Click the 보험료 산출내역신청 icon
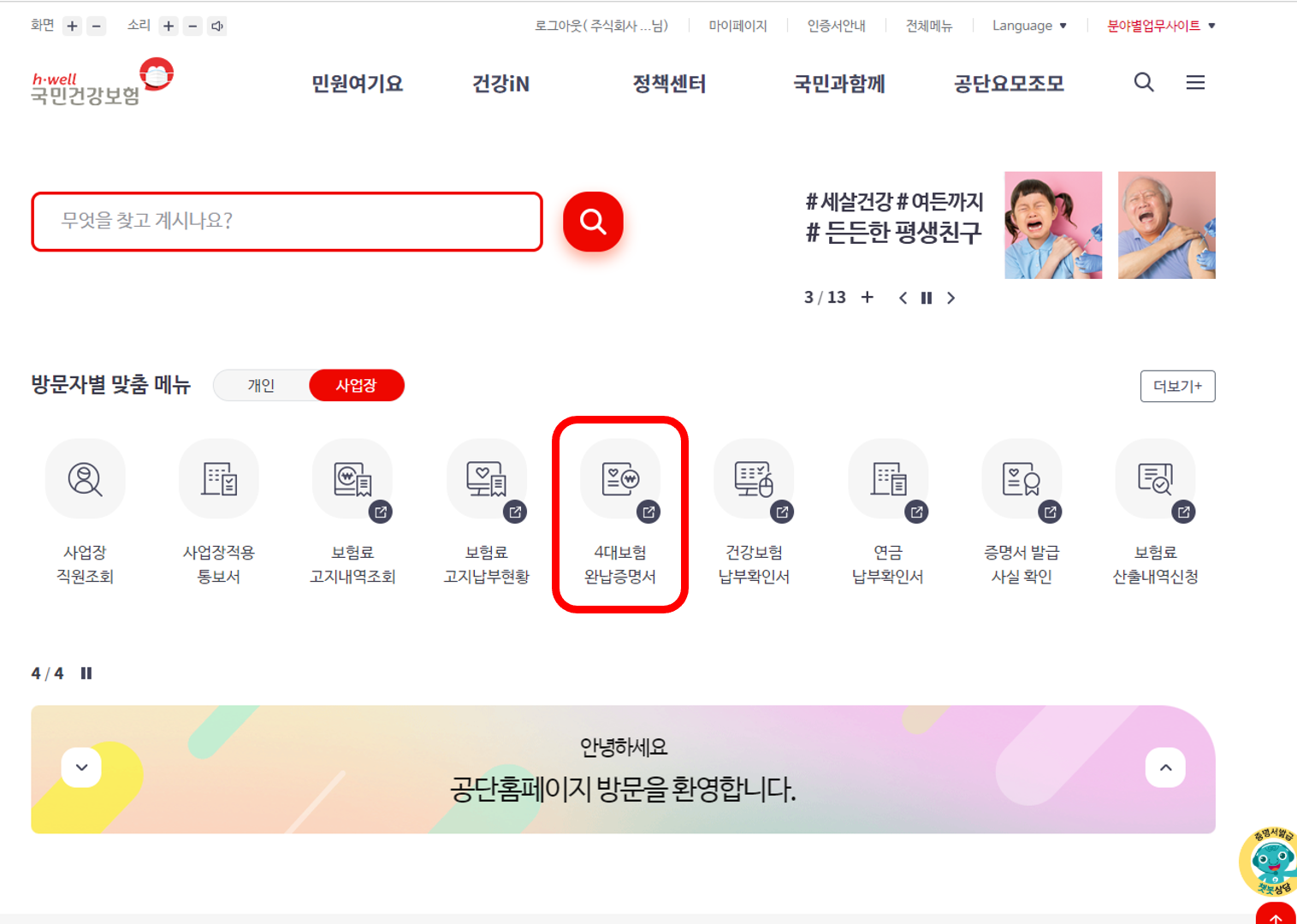The width and height of the screenshot is (1297, 924). click(x=1155, y=479)
